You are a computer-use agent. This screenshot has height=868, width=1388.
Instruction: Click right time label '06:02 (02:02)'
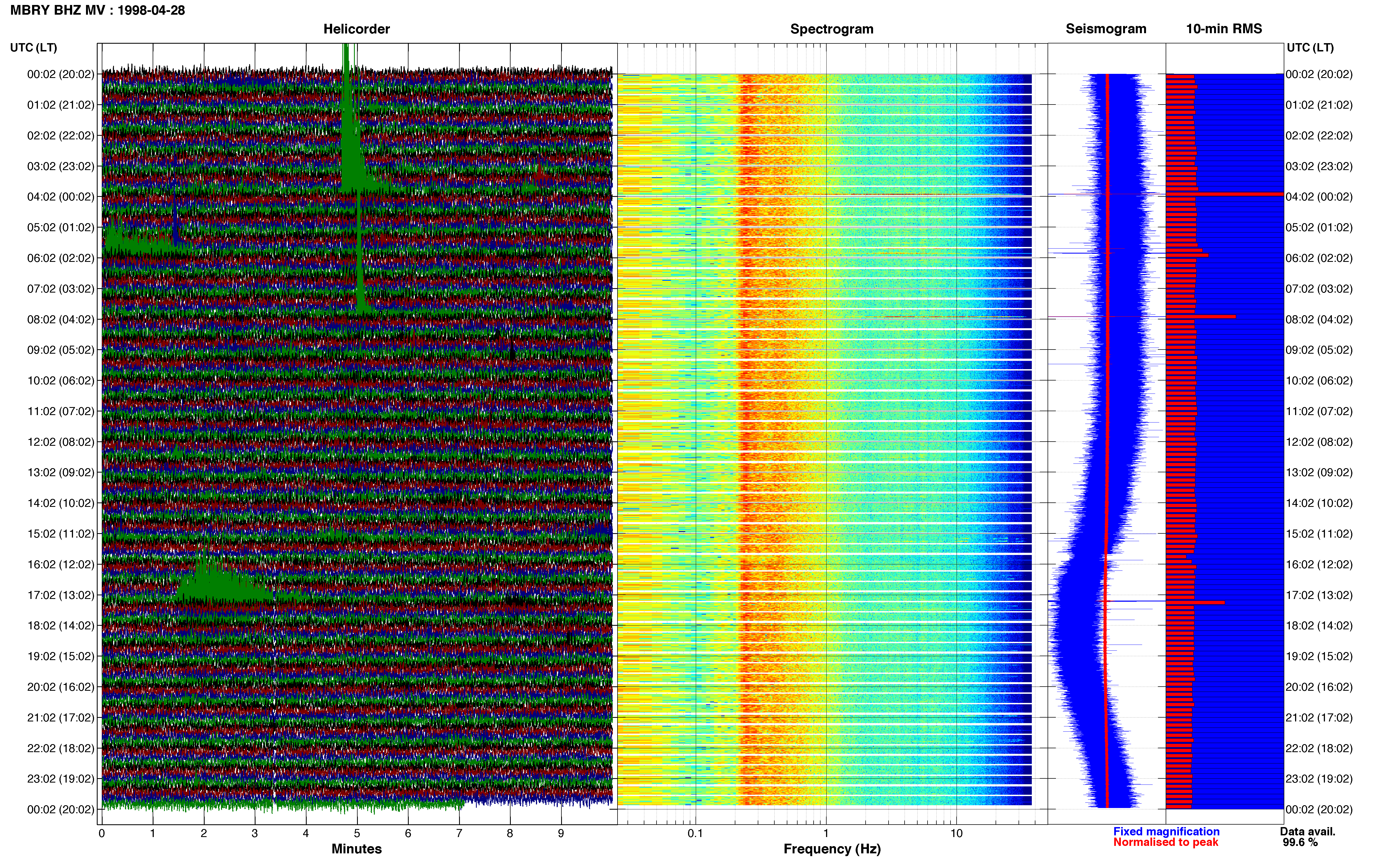pos(1319,258)
